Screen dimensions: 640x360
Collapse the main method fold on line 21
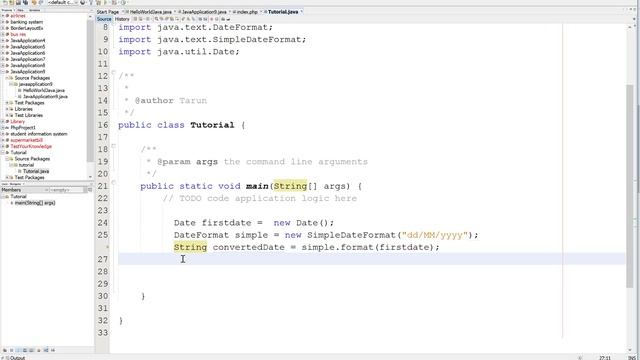point(114,182)
